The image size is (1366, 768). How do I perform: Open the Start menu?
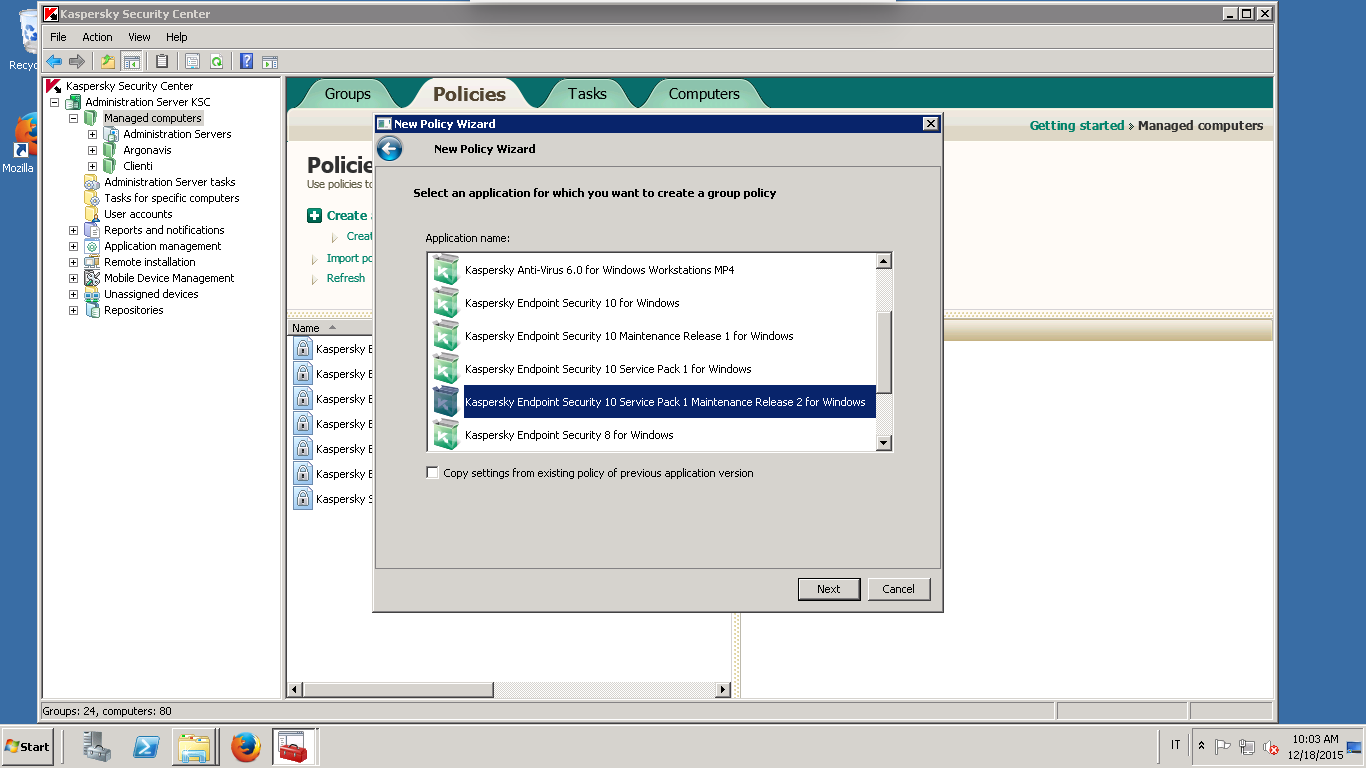coord(27,747)
